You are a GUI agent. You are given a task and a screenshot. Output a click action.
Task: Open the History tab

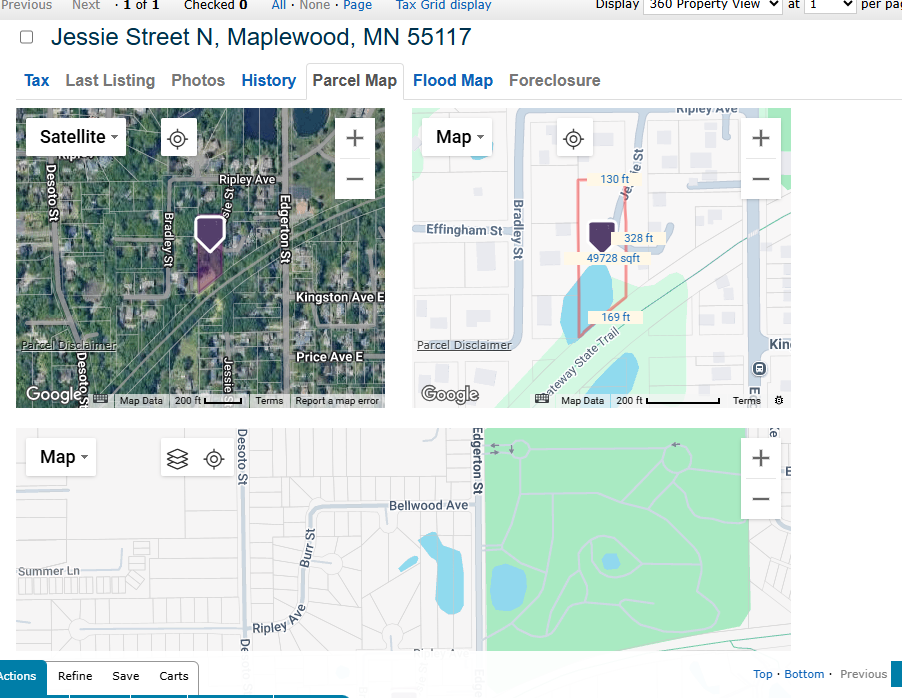coord(268,80)
